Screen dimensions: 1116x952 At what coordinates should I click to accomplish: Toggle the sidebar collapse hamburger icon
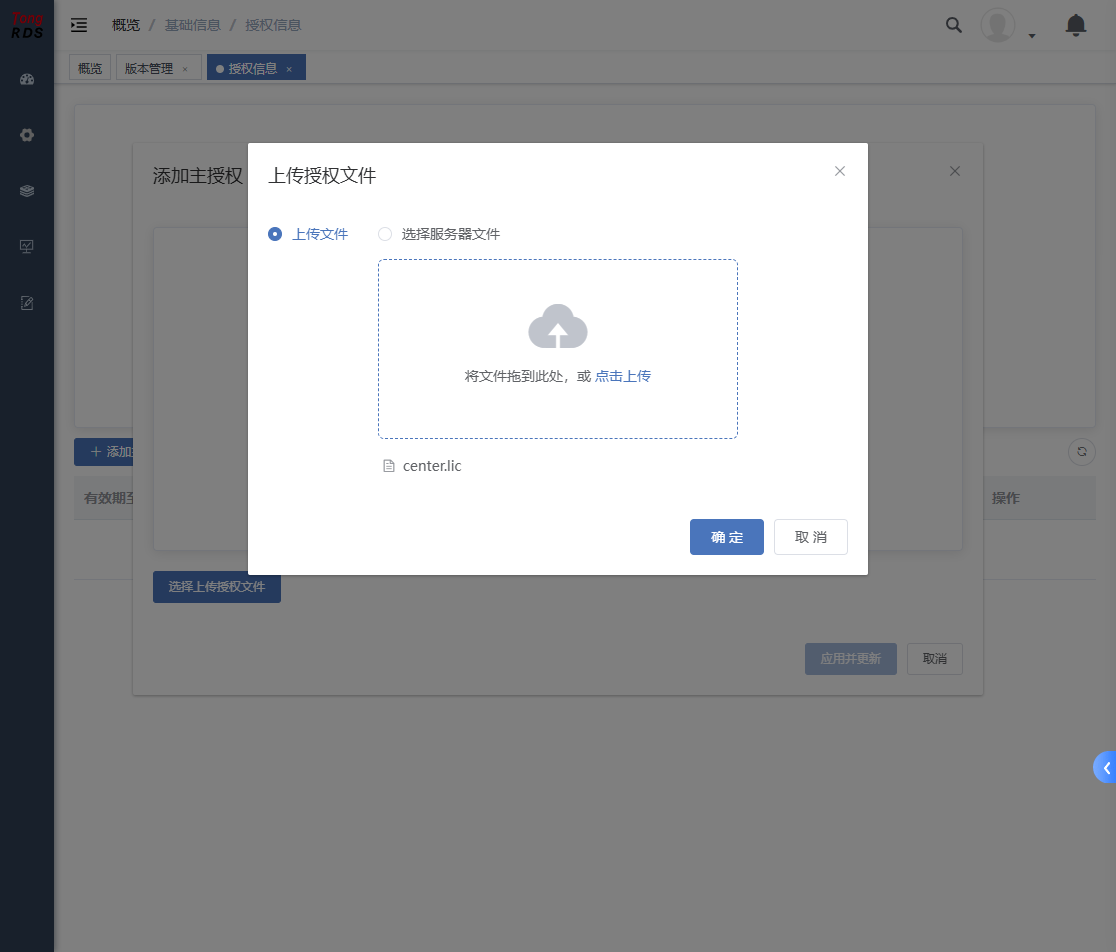click(x=79, y=26)
